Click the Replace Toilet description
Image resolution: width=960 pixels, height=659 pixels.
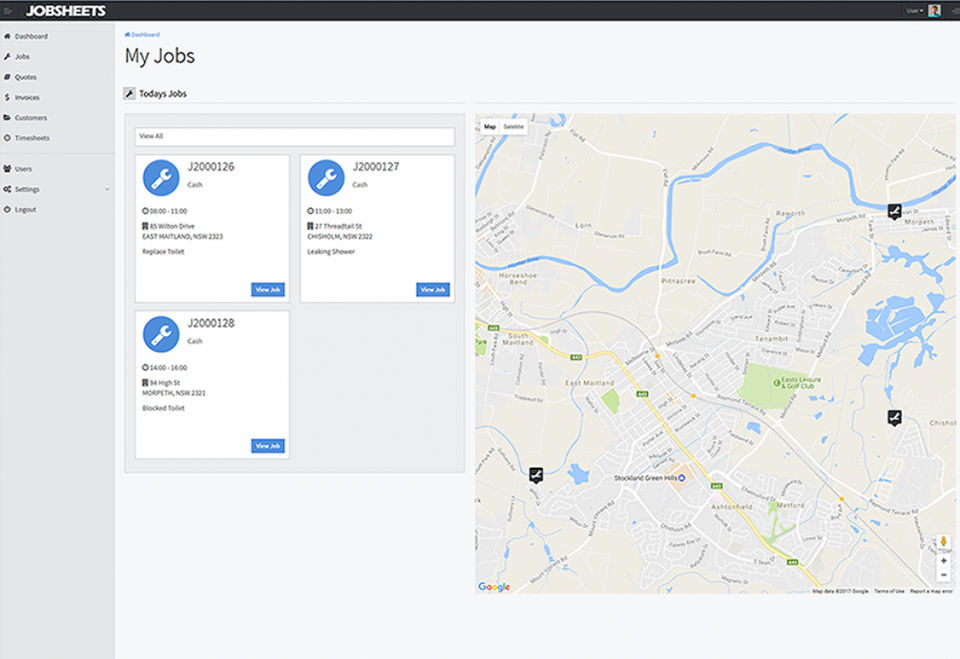(x=163, y=252)
